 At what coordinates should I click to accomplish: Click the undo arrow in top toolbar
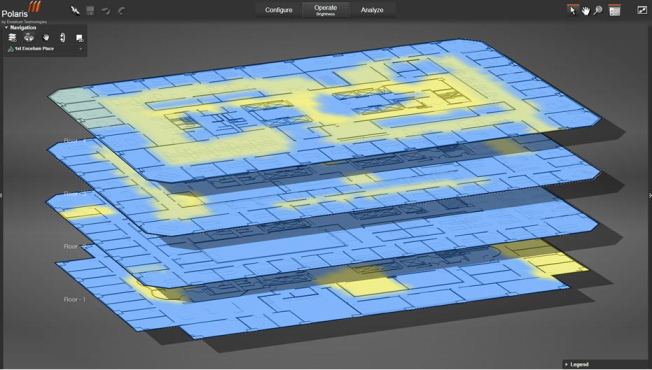point(106,10)
